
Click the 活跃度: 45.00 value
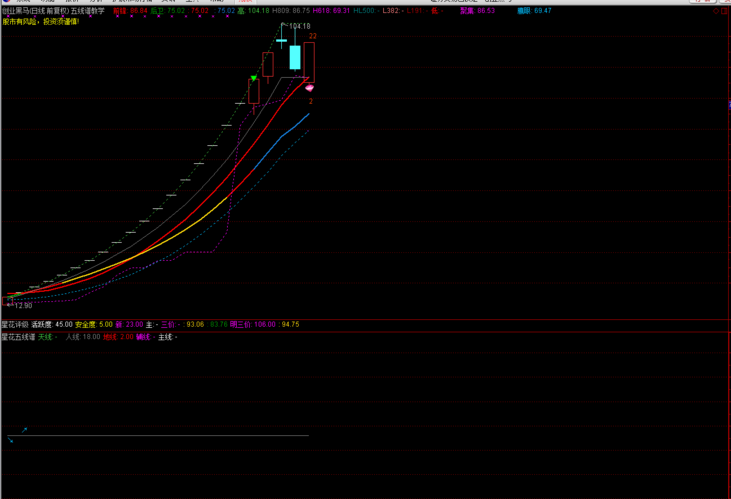(x=52, y=325)
